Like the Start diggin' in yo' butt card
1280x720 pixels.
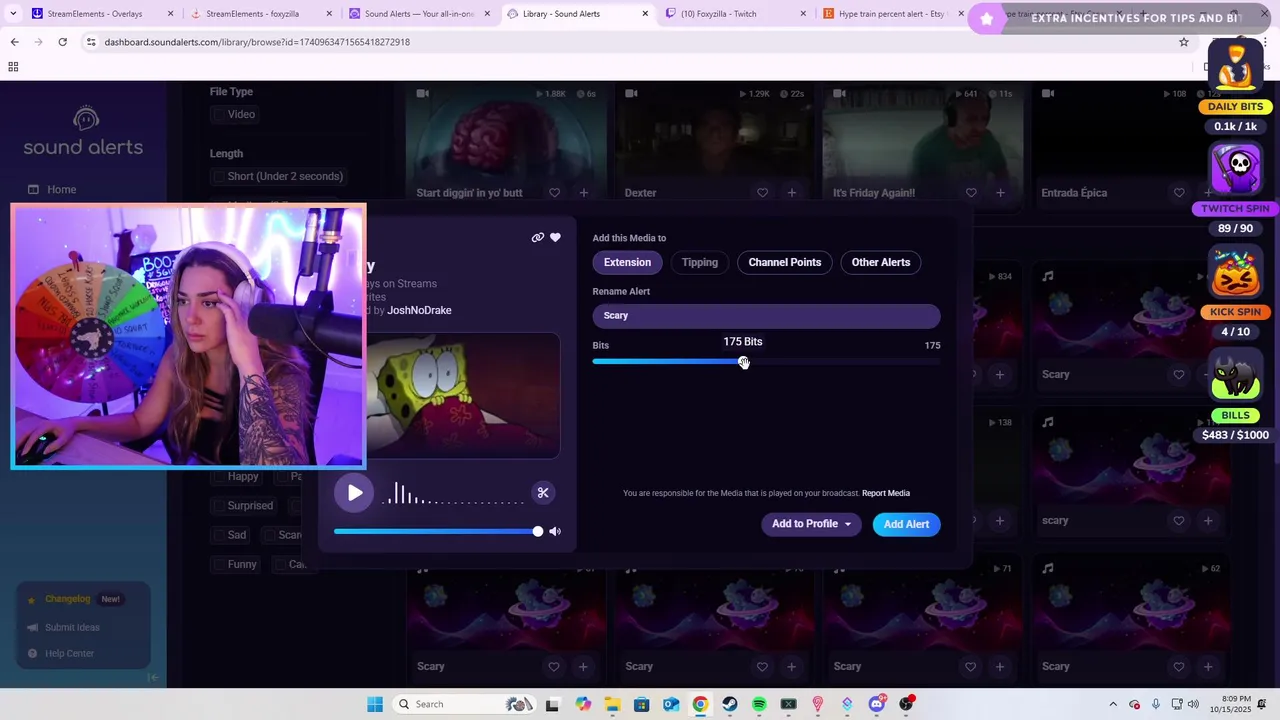[554, 192]
